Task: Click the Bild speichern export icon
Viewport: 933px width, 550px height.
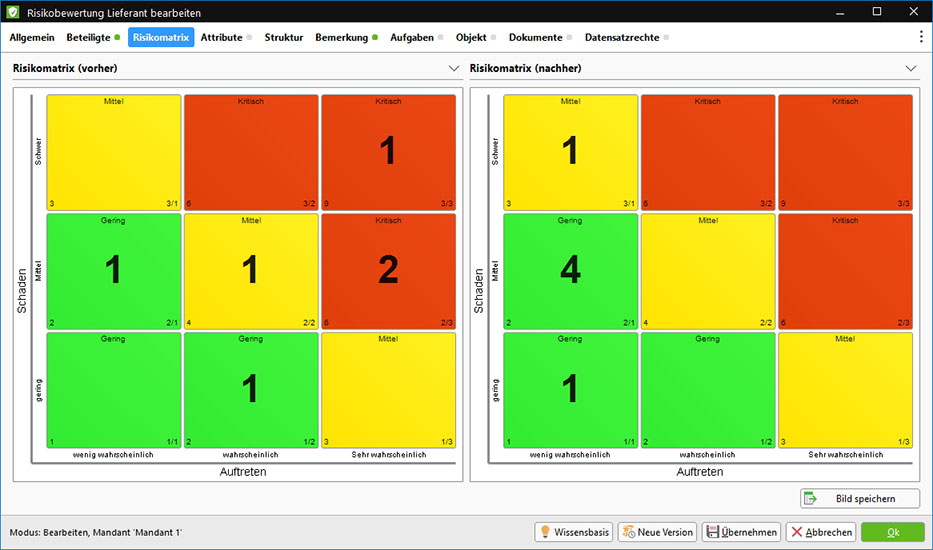Action: coord(812,498)
